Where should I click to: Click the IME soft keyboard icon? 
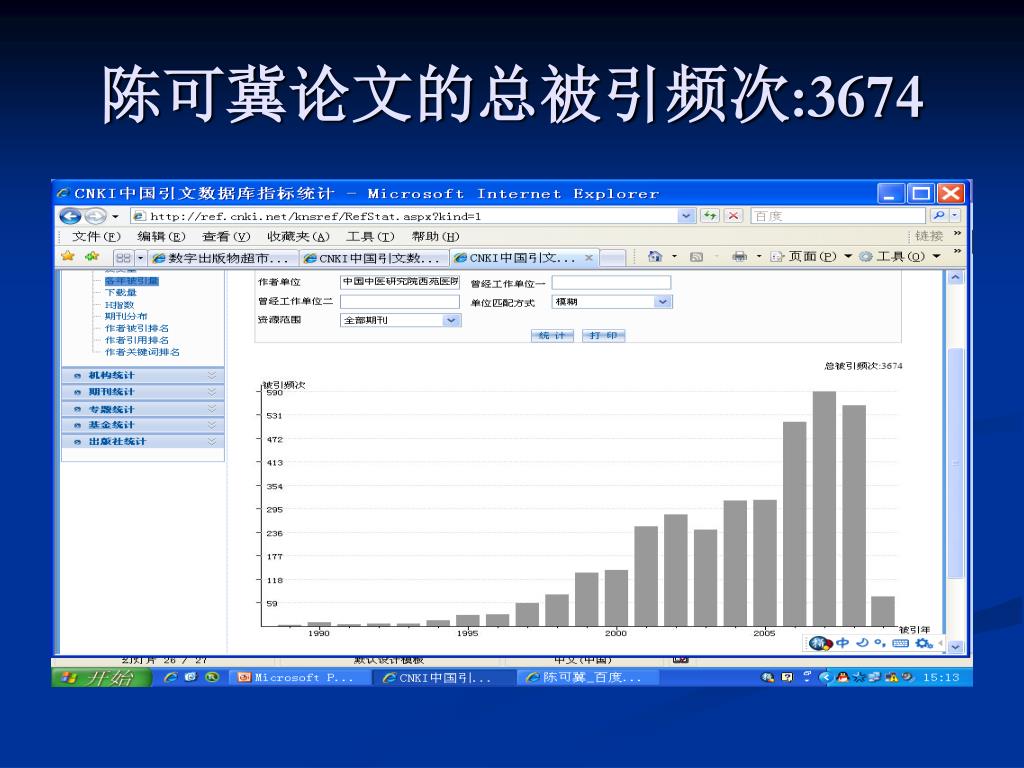901,643
